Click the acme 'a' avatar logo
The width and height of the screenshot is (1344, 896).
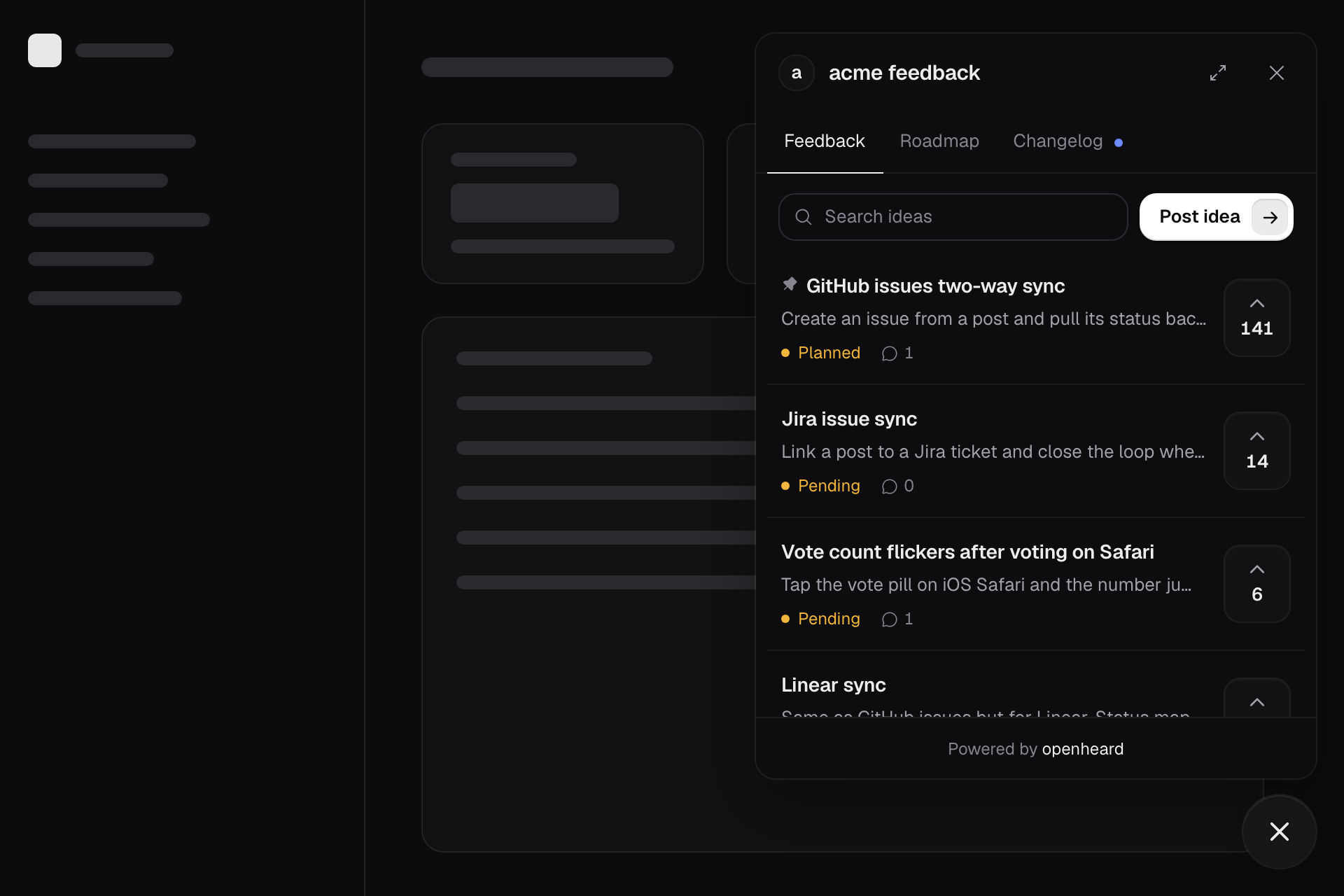click(x=797, y=73)
